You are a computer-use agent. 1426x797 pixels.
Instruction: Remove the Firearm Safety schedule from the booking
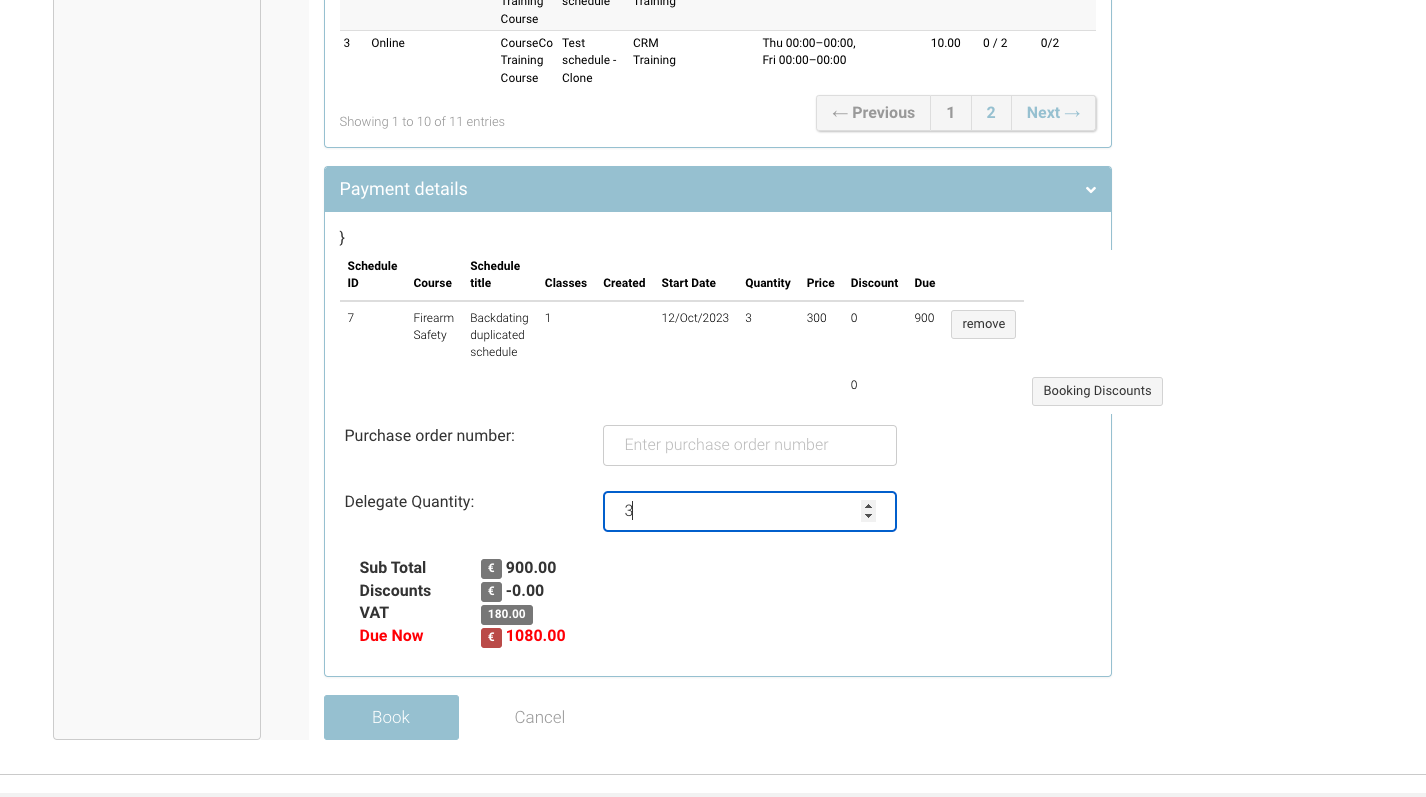tap(983, 324)
